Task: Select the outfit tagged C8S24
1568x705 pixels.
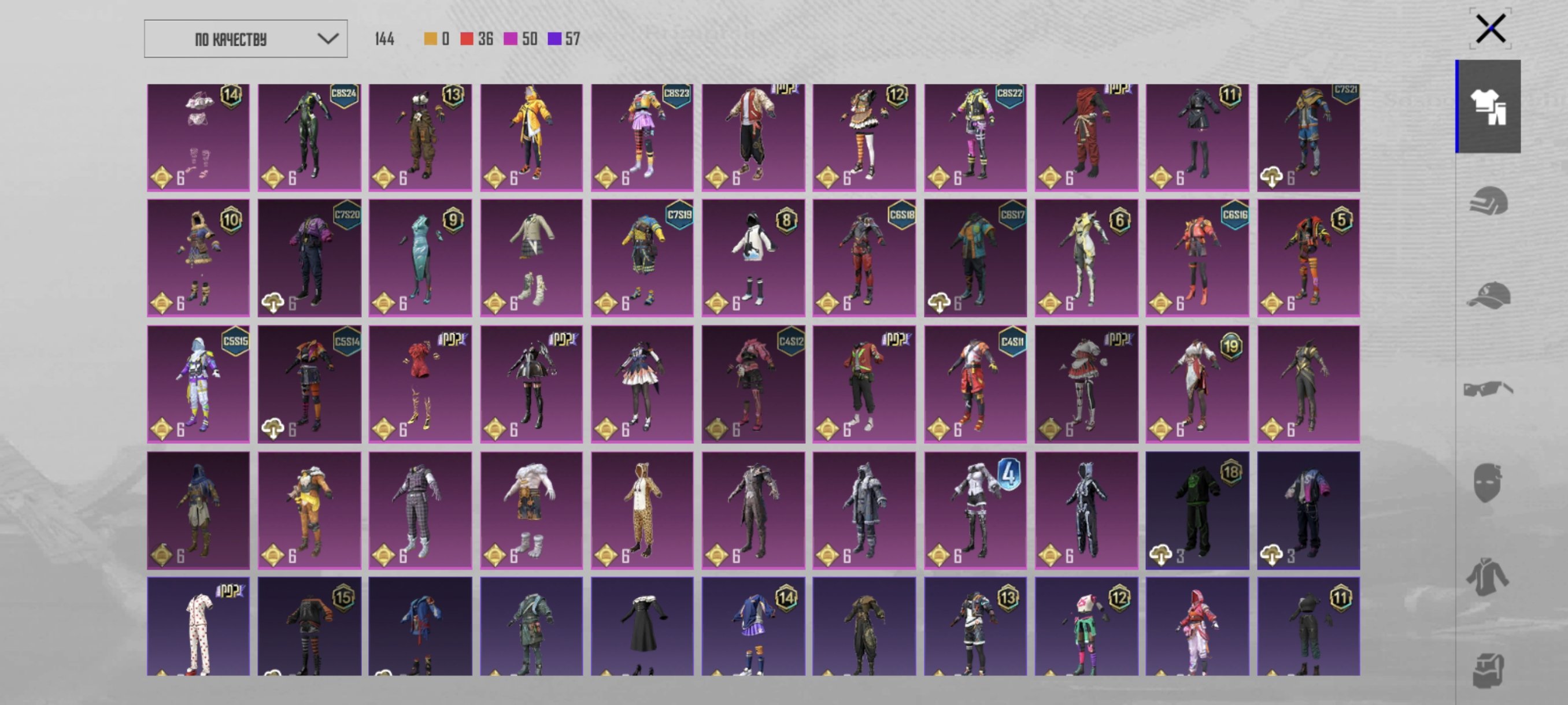Action: [309, 138]
